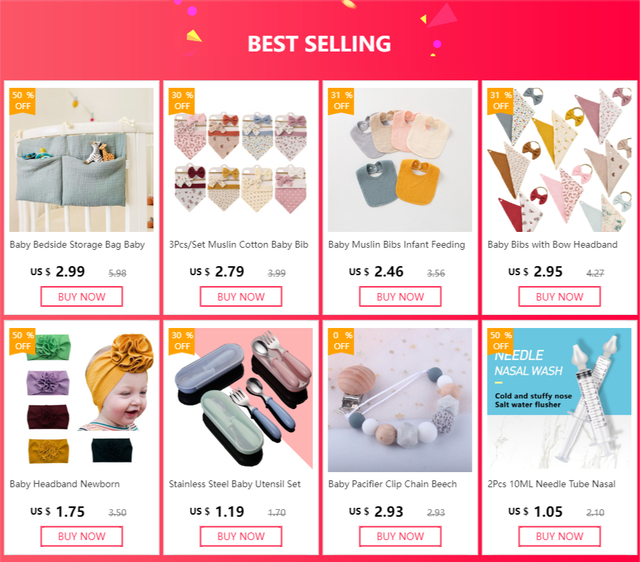The width and height of the screenshot is (640, 562).
Task: Open the Needle Nasal Wash product image
Action: (x=559, y=400)
